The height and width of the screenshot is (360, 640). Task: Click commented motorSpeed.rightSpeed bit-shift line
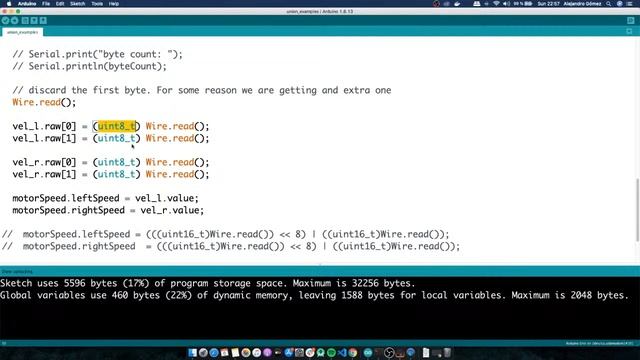[231, 246]
